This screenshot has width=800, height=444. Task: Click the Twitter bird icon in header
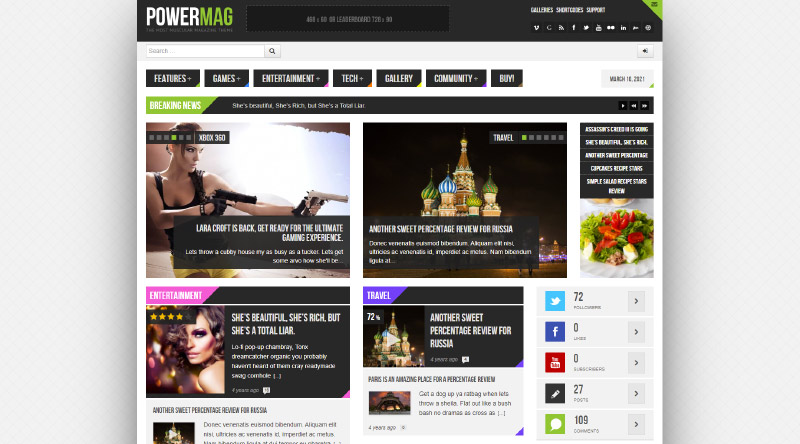point(586,28)
